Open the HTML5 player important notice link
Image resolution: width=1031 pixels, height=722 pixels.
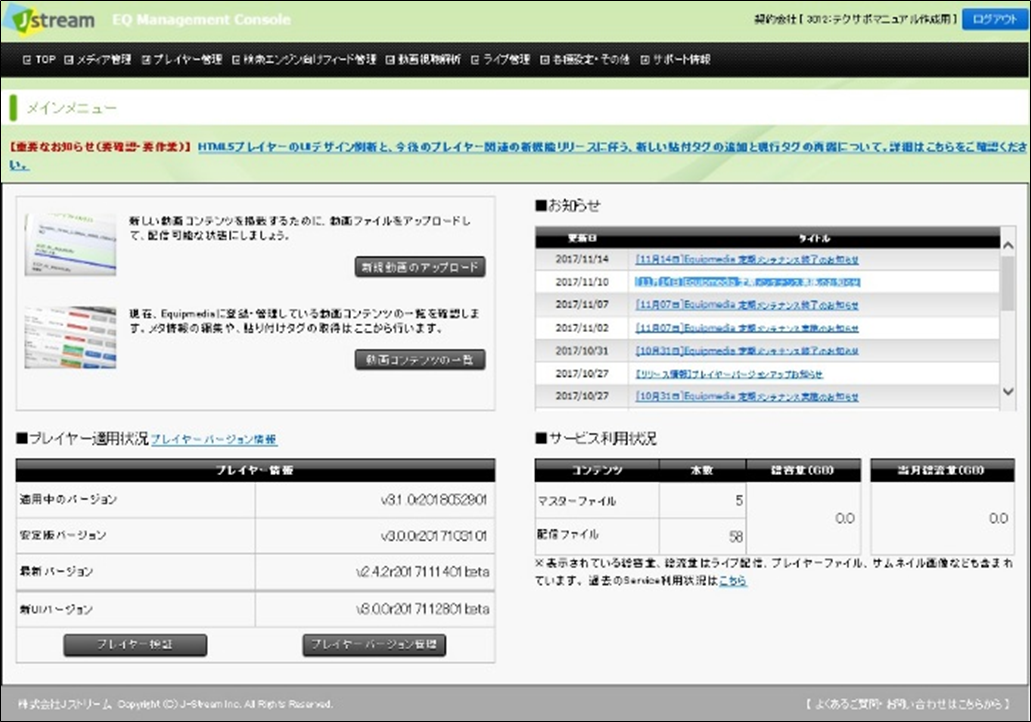tap(600, 146)
